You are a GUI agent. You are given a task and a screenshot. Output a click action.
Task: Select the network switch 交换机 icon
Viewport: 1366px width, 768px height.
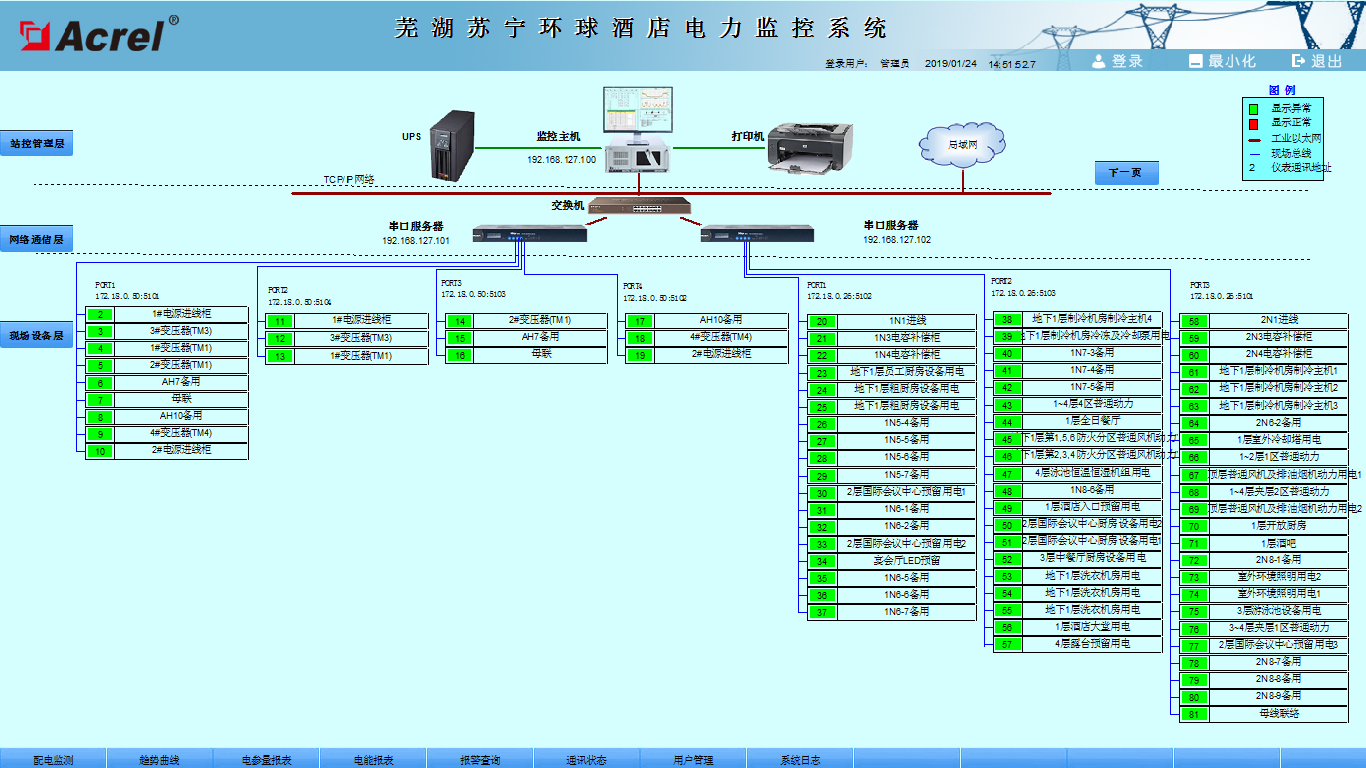point(640,206)
